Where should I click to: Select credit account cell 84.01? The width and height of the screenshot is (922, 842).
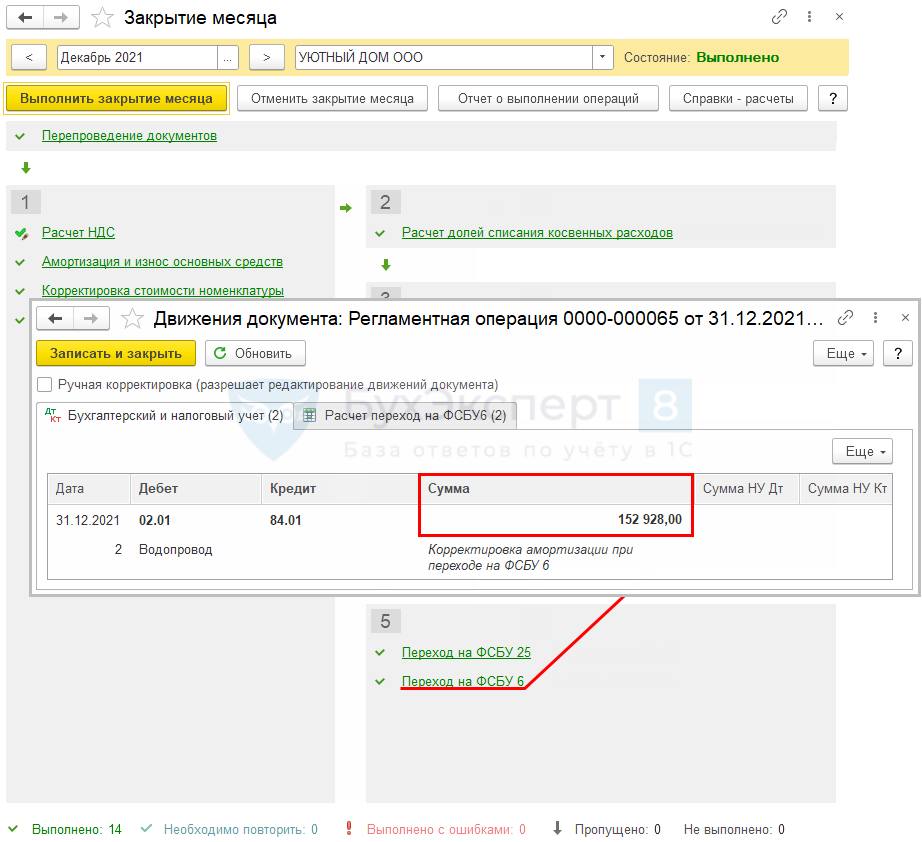[286, 520]
